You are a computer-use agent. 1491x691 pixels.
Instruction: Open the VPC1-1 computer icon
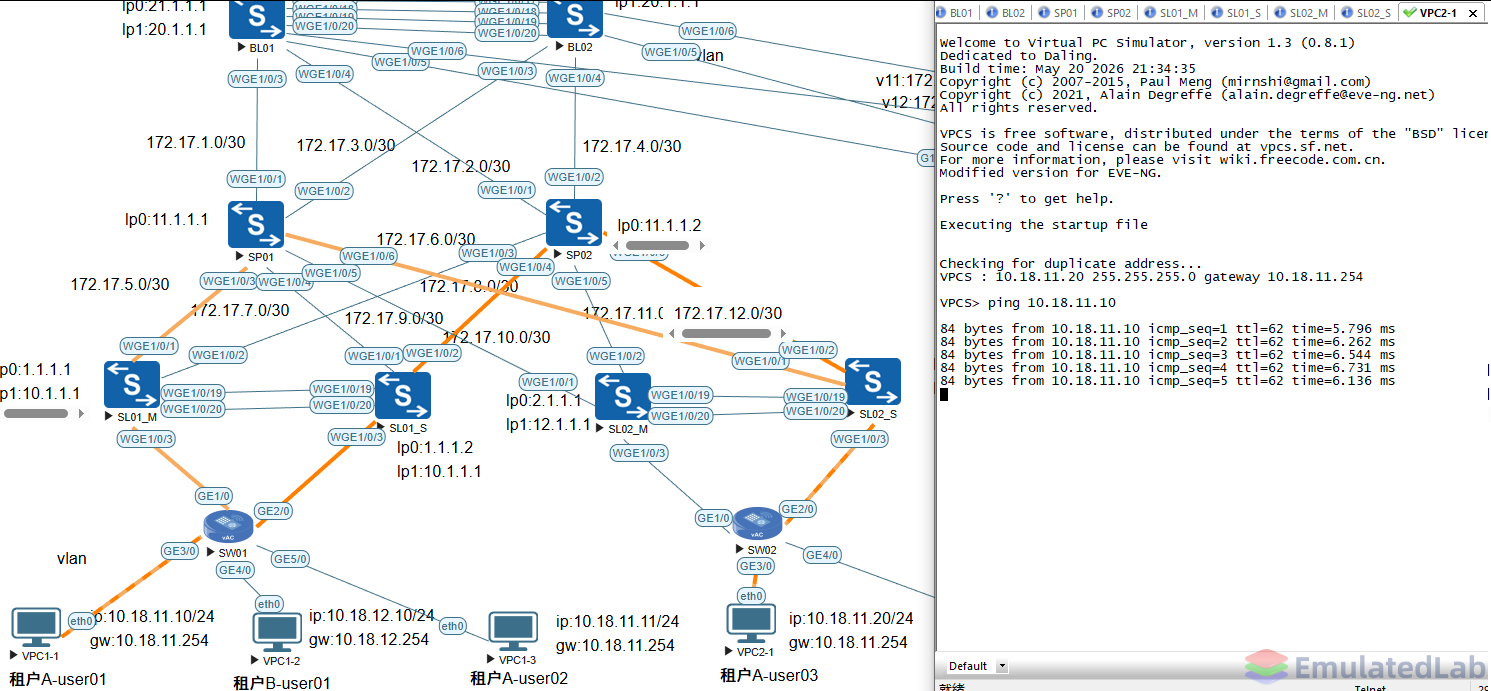(36, 627)
